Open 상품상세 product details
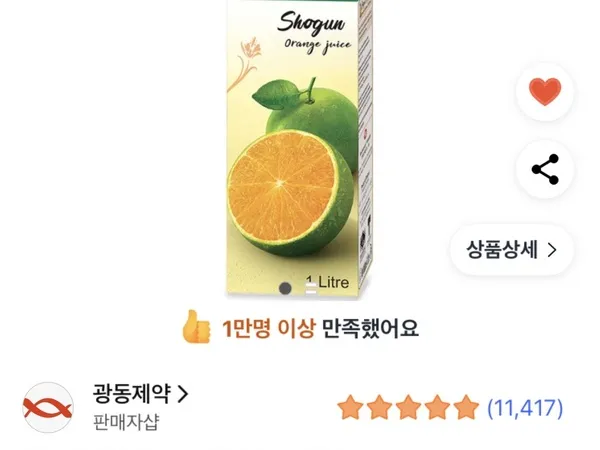 512,248
